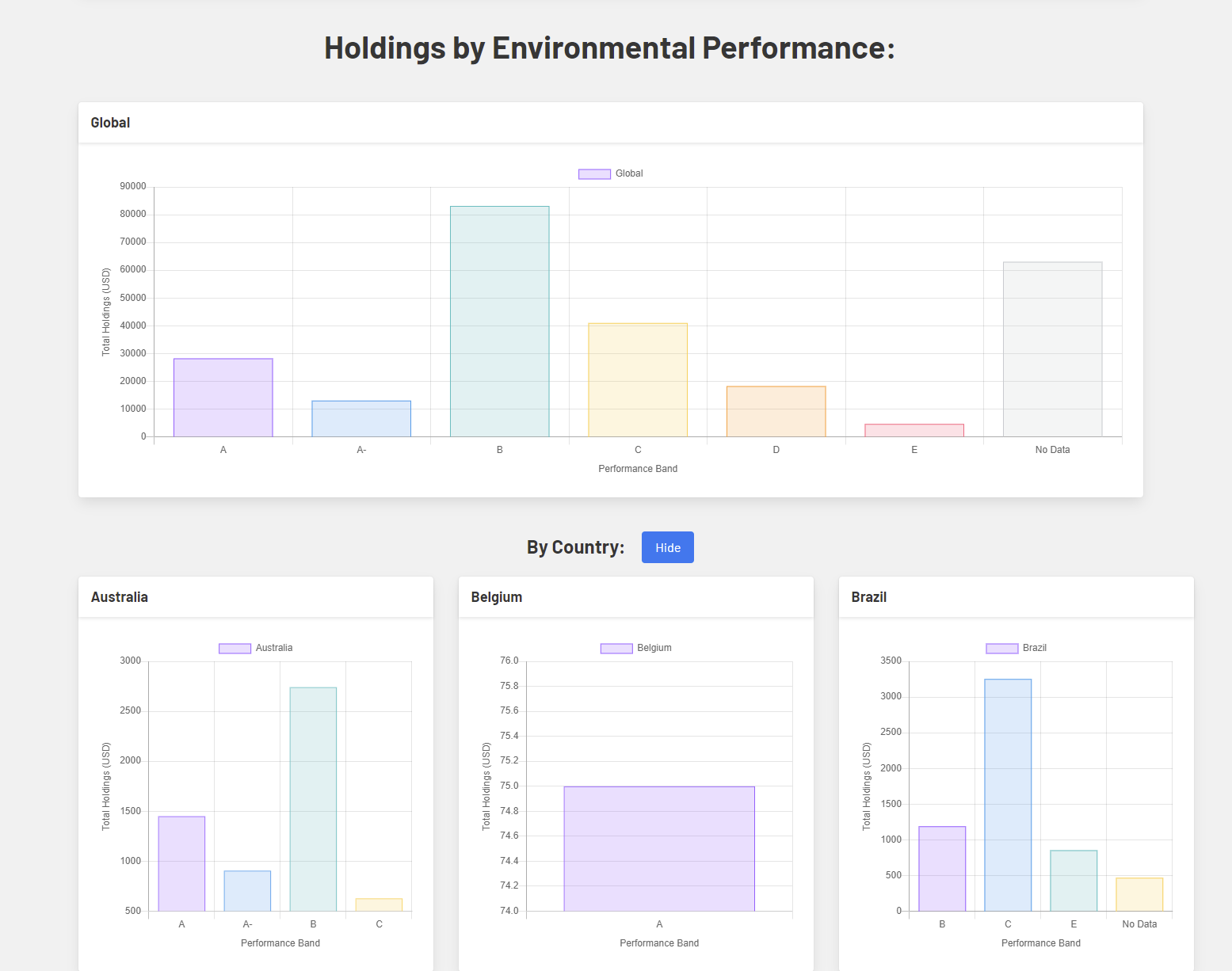Click the 76.0 axis value in Belgium chart
The image size is (1232, 971).
[x=509, y=661]
